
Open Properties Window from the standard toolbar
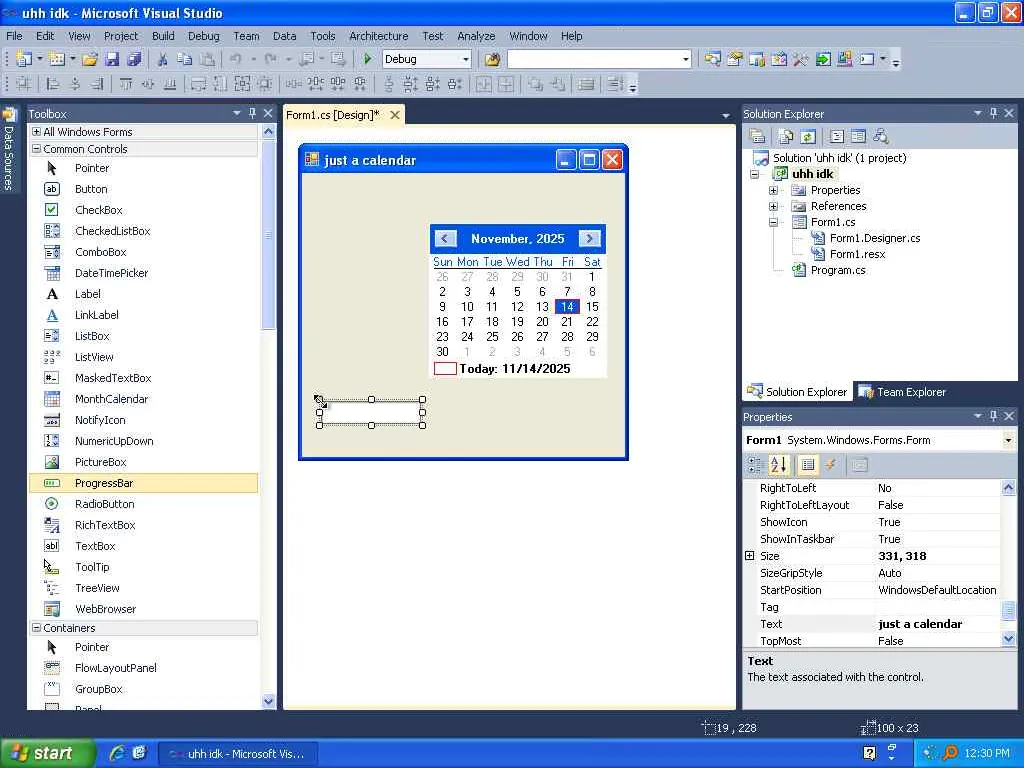[x=735, y=59]
